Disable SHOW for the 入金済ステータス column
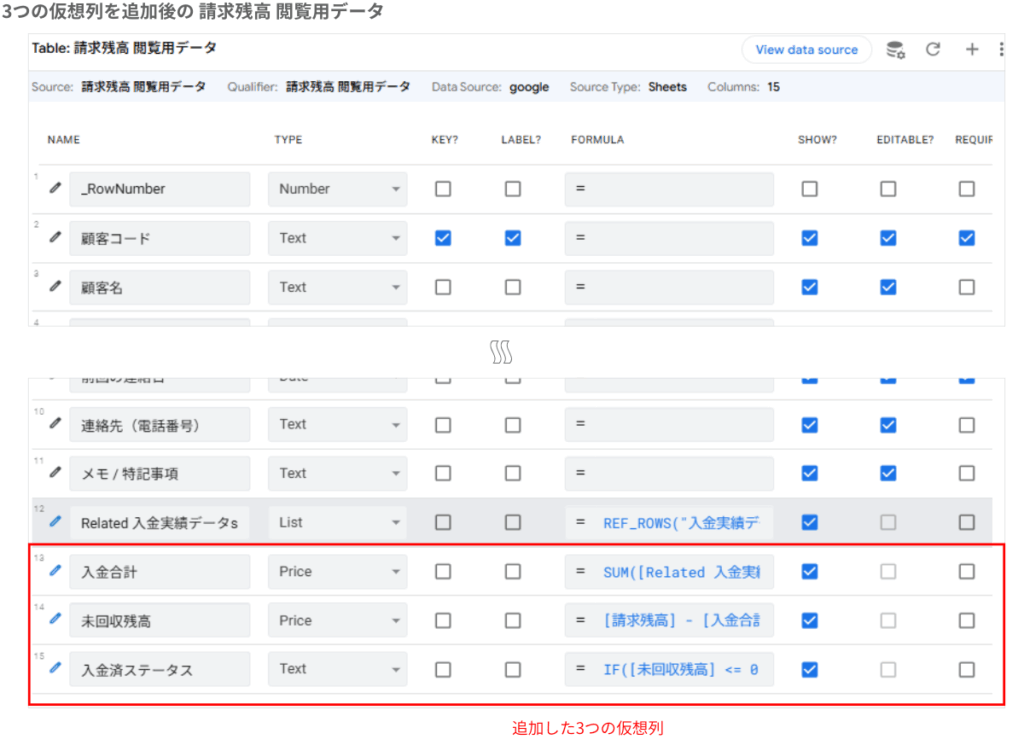Image resolution: width=1024 pixels, height=751 pixels. (809, 668)
